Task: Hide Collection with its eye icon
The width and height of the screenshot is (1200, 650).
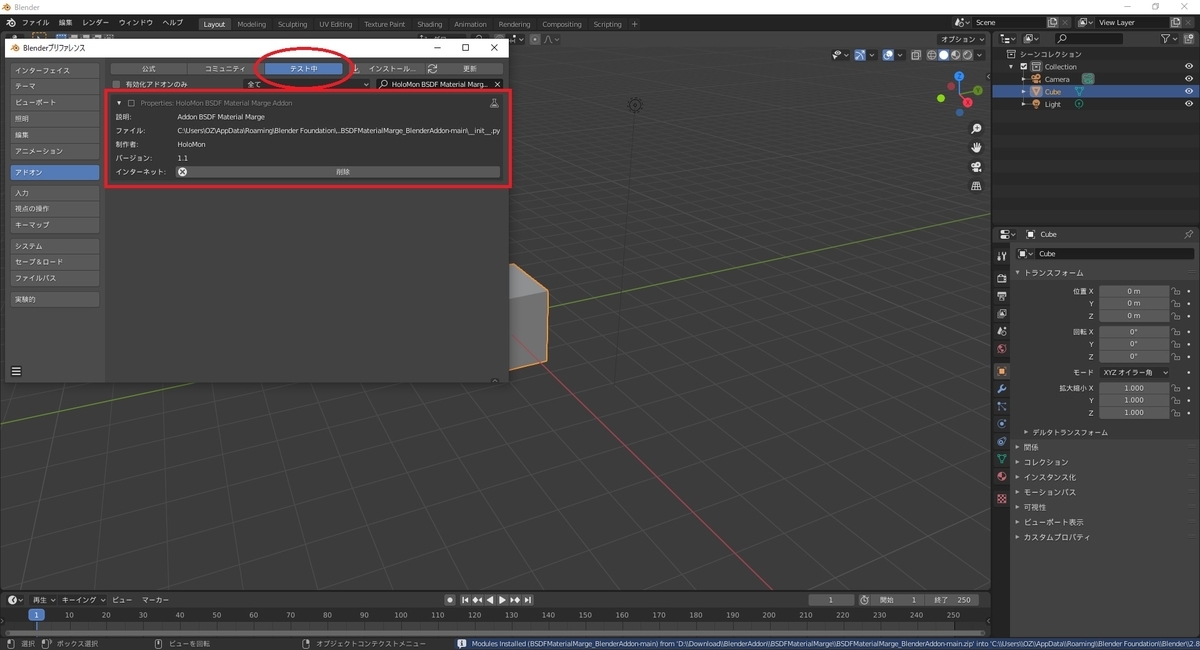Action: (1189, 66)
